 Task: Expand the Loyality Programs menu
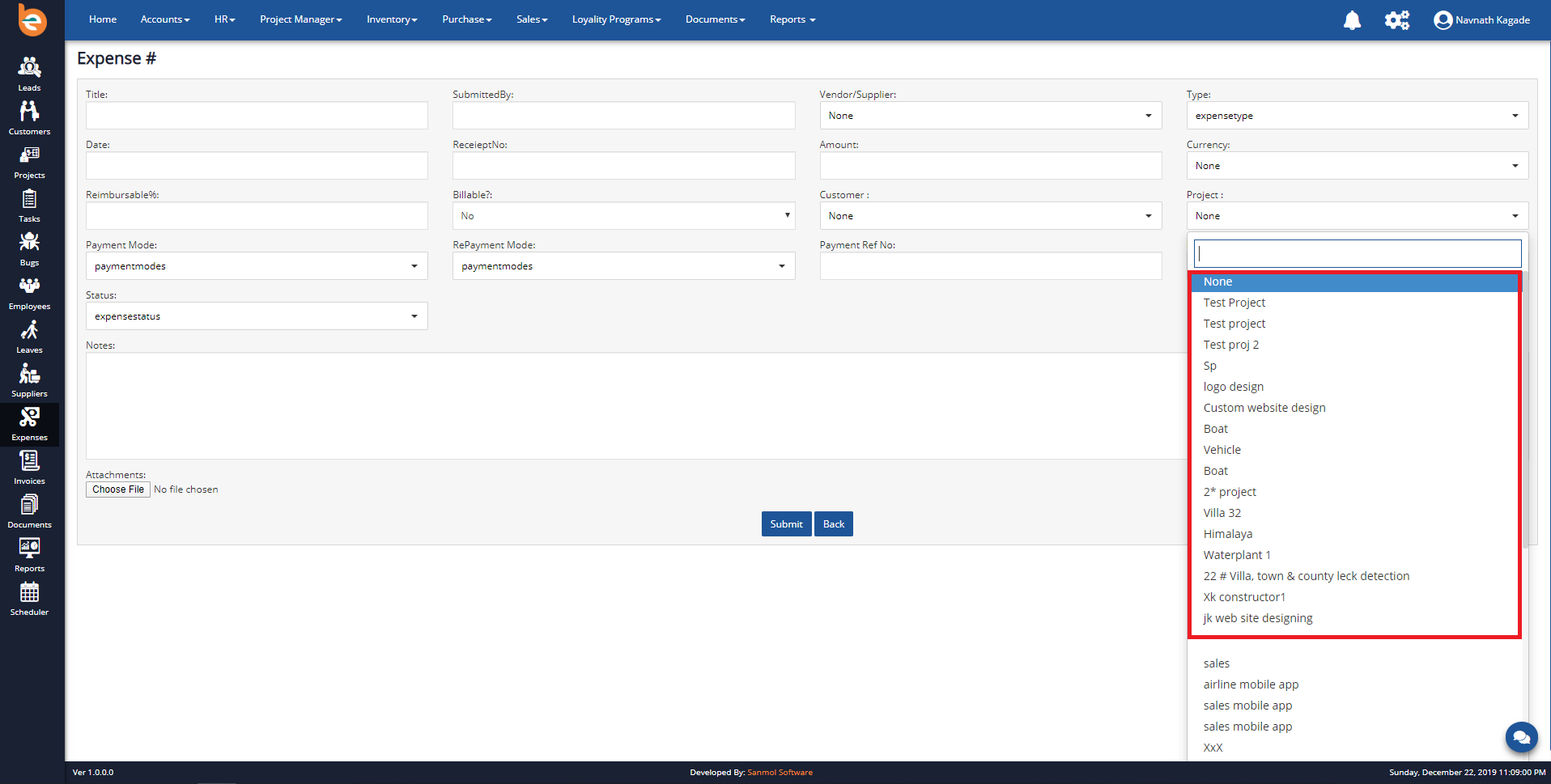click(617, 19)
